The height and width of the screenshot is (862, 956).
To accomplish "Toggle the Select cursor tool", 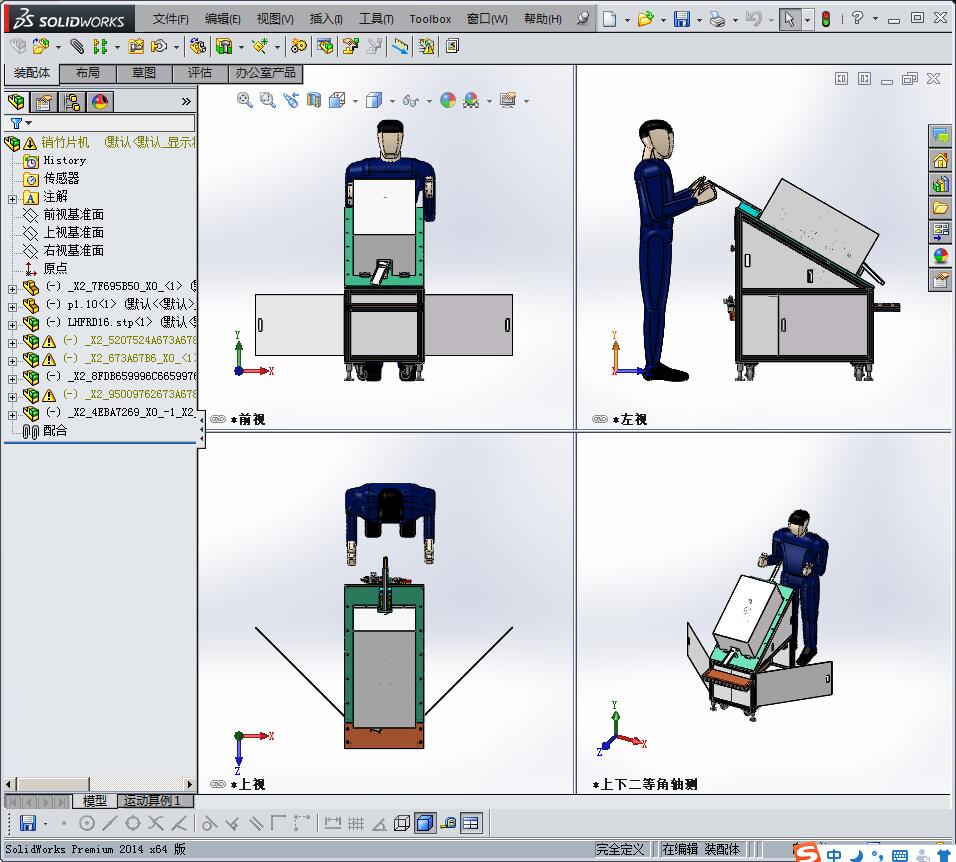I will click(790, 19).
